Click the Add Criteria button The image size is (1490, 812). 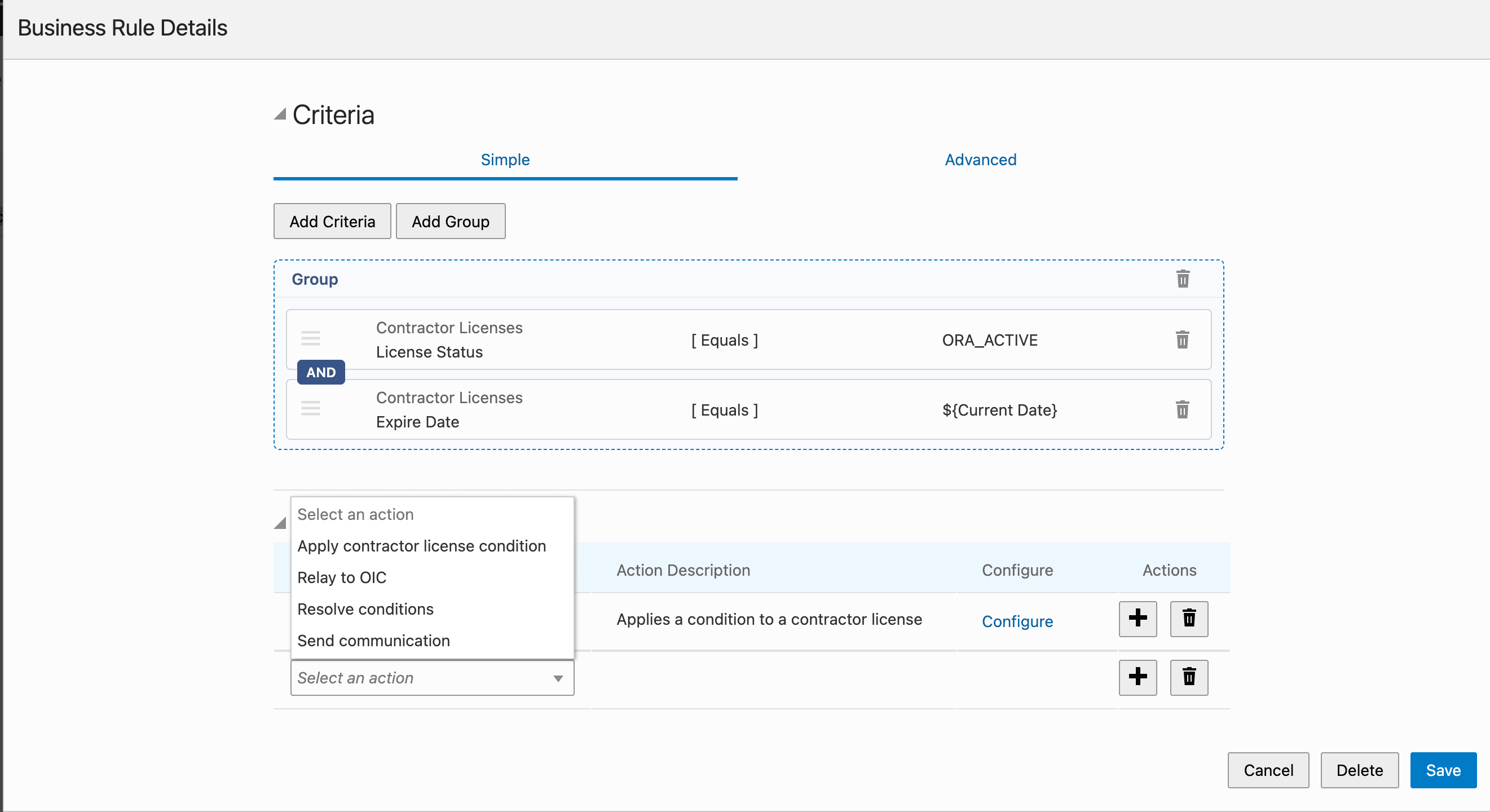pos(332,222)
